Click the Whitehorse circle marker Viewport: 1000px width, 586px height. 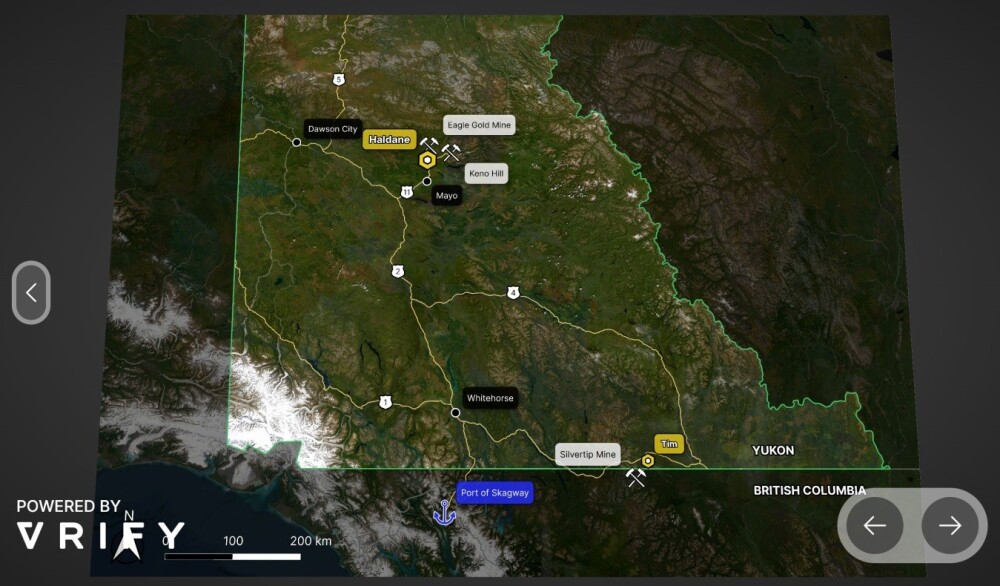point(455,413)
